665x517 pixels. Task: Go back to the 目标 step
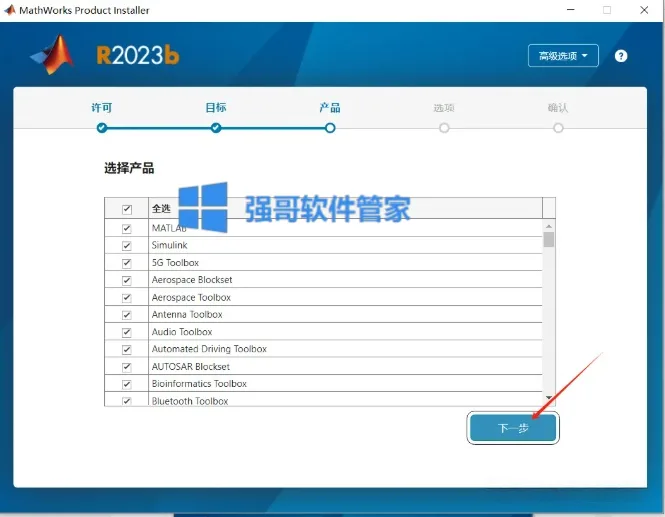coord(216,128)
